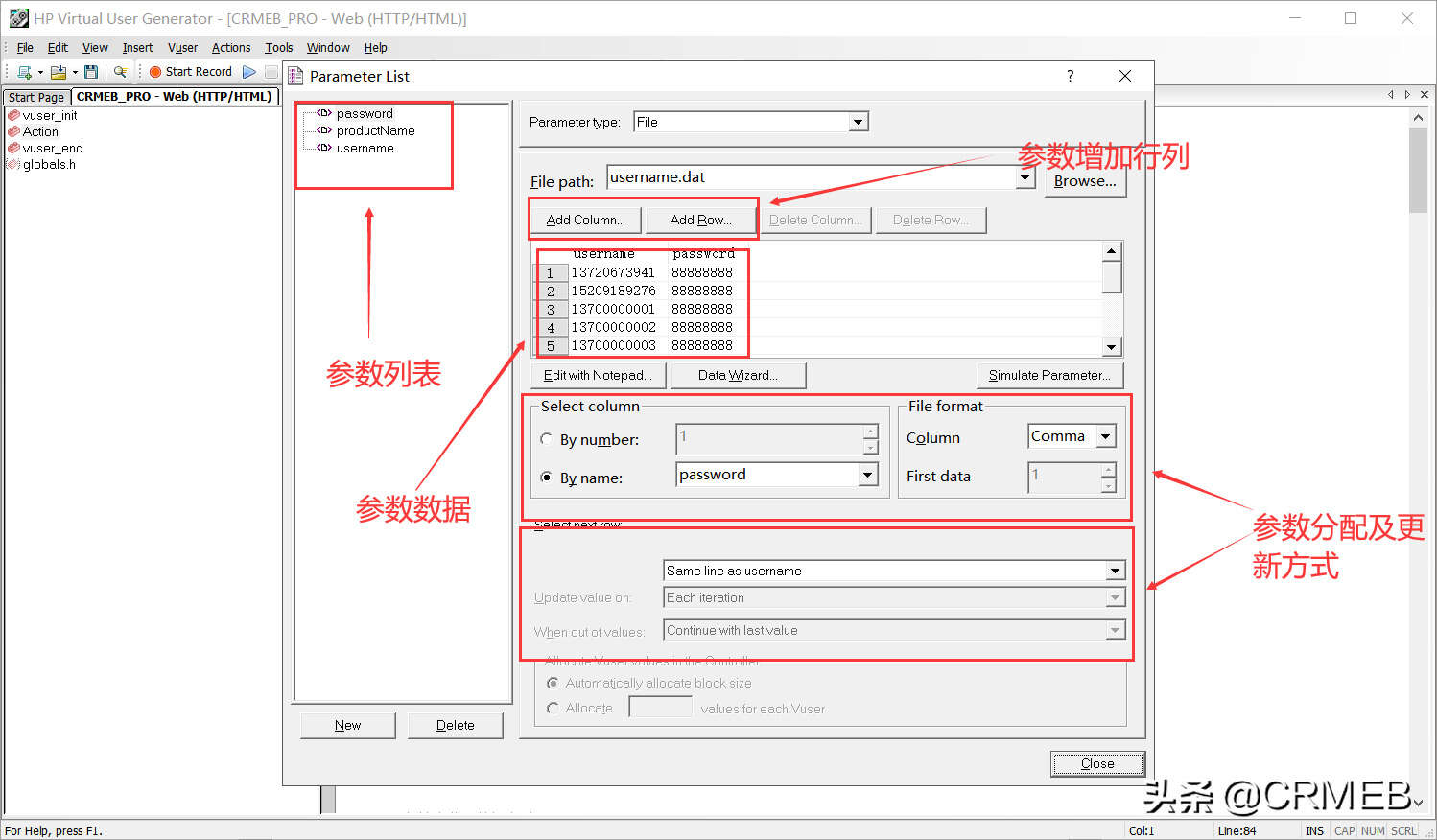The image size is (1437, 840).
Task: Click the File path input field
Action: [x=812, y=177]
